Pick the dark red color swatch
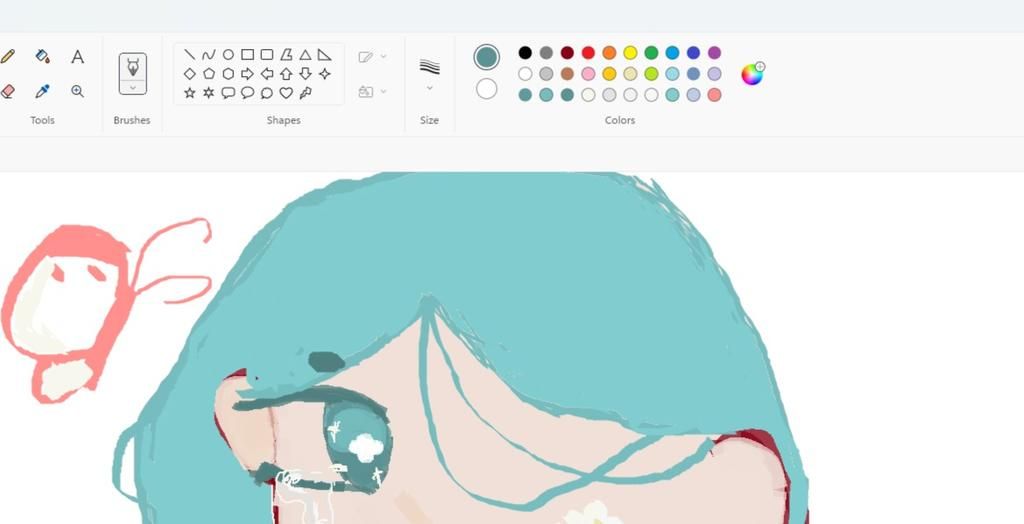1024x524 pixels. coord(567,52)
